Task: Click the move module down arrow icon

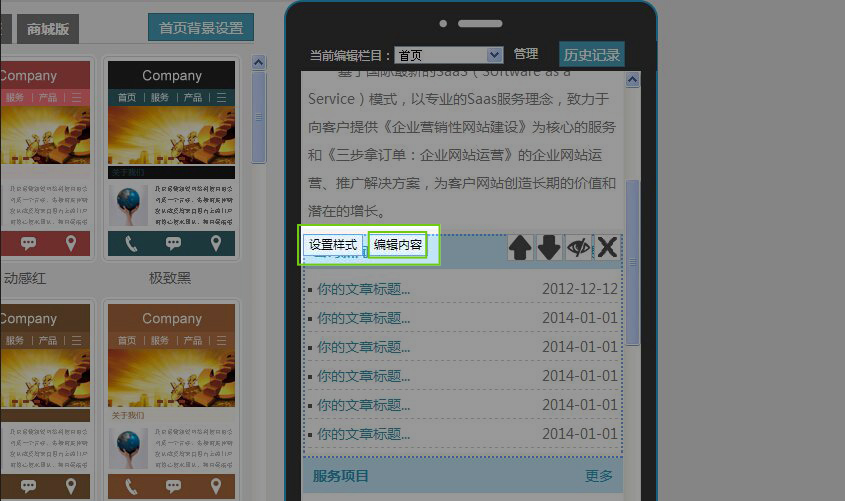Action: click(549, 247)
